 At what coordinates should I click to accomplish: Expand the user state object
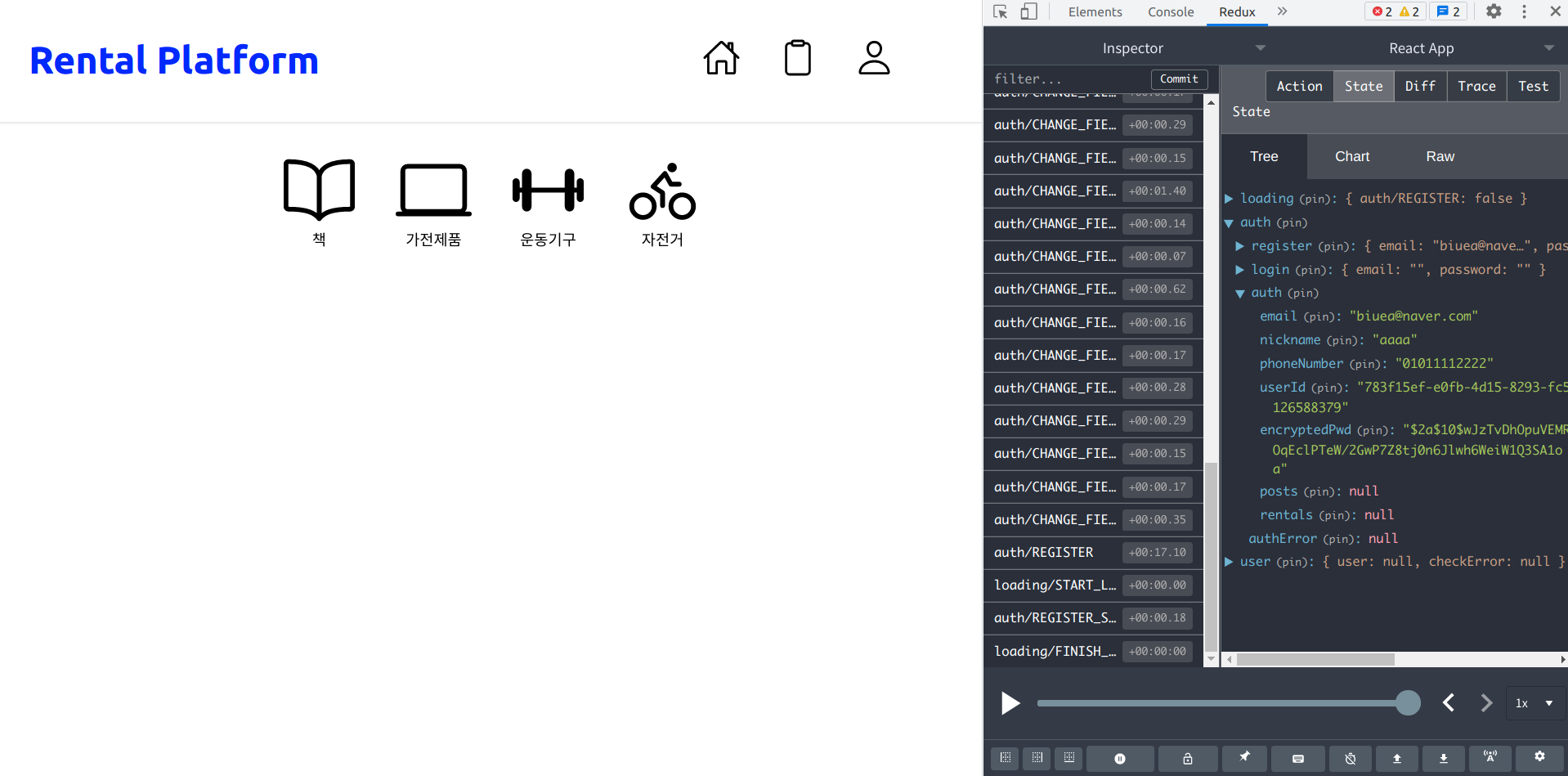pyautogui.click(x=1230, y=562)
